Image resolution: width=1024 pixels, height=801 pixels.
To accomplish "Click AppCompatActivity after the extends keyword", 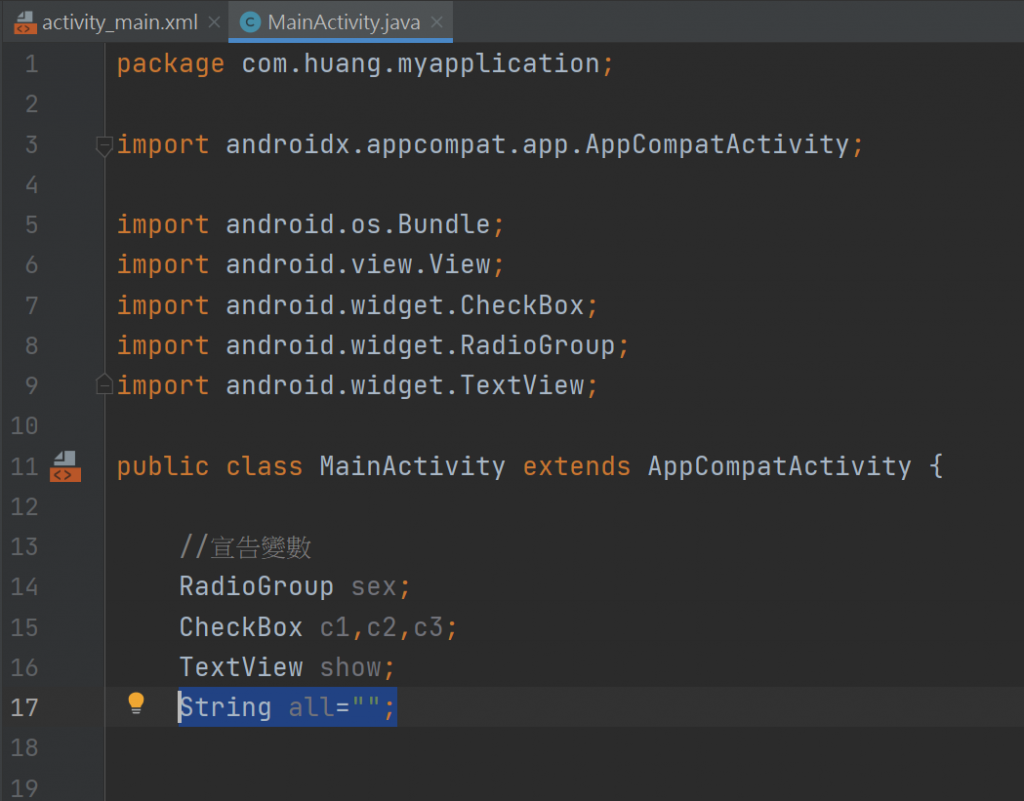I will click(x=779, y=466).
